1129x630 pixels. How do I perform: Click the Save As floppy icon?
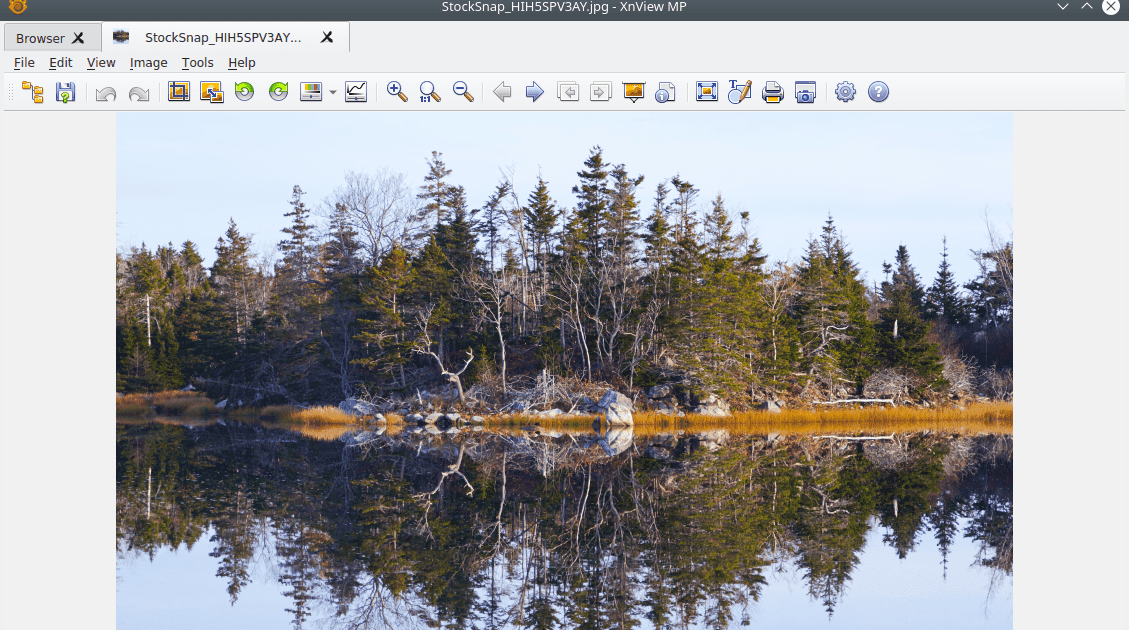click(66, 92)
